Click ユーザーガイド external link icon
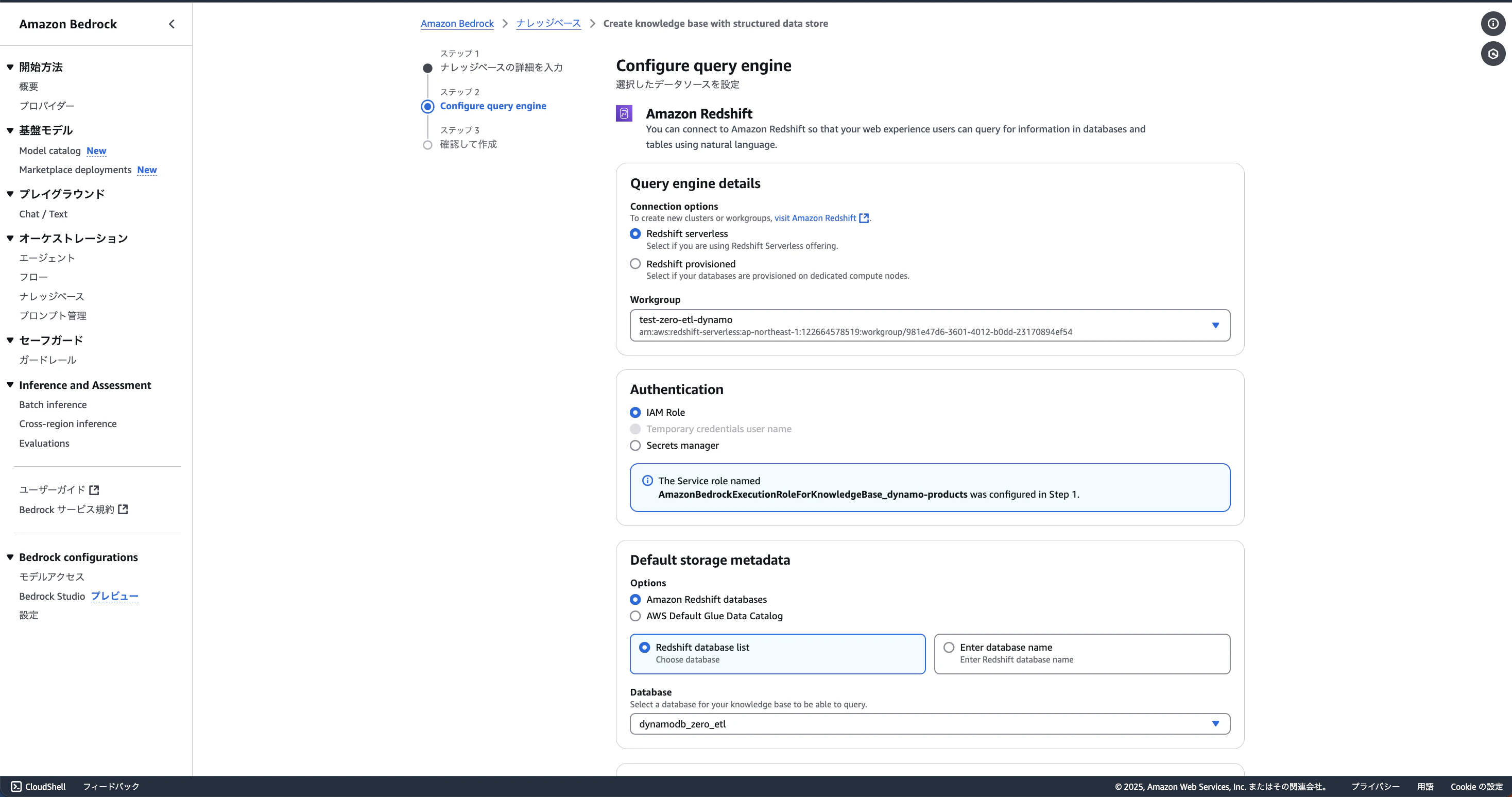Image resolution: width=1512 pixels, height=797 pixels. [x=94, y=490]
